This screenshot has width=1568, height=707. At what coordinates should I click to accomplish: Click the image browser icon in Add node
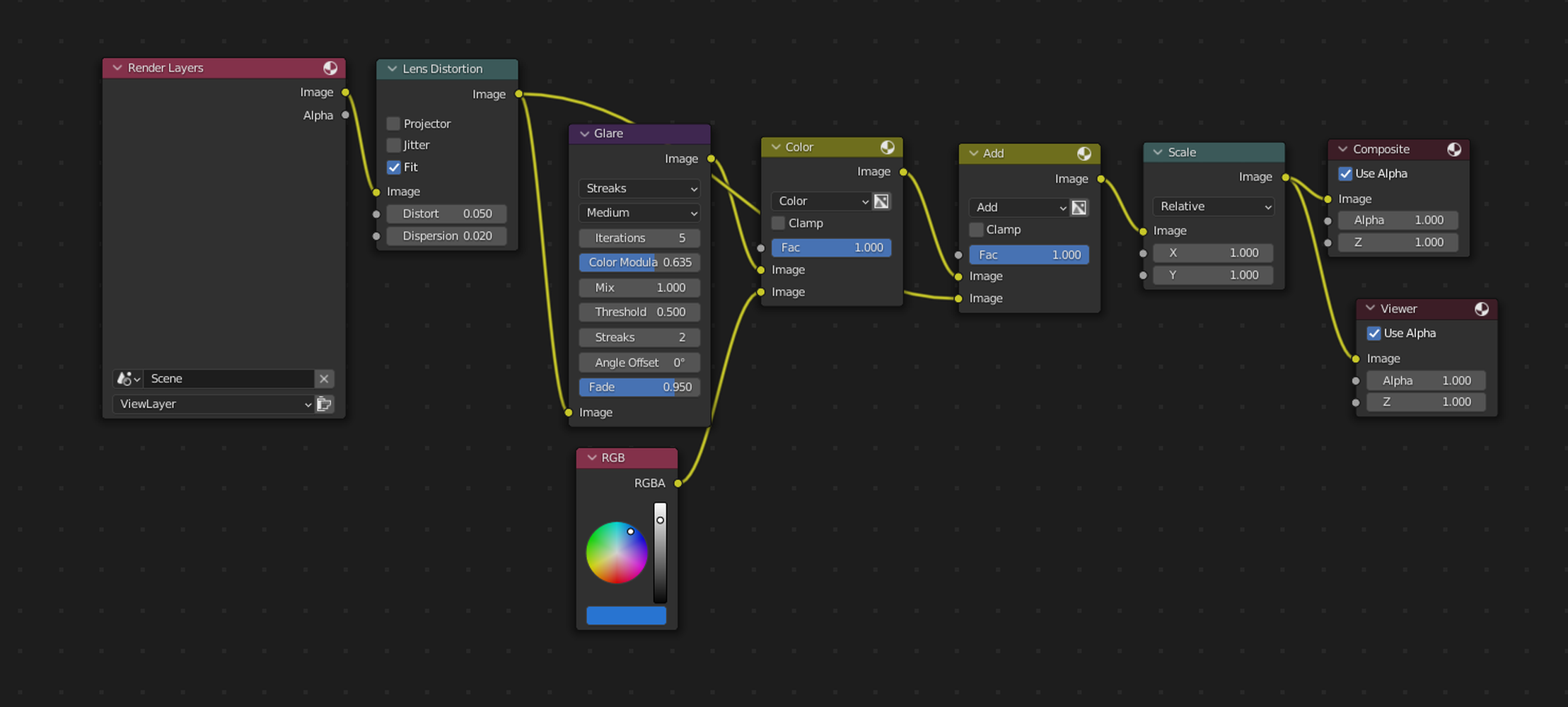coord(1079,207)
